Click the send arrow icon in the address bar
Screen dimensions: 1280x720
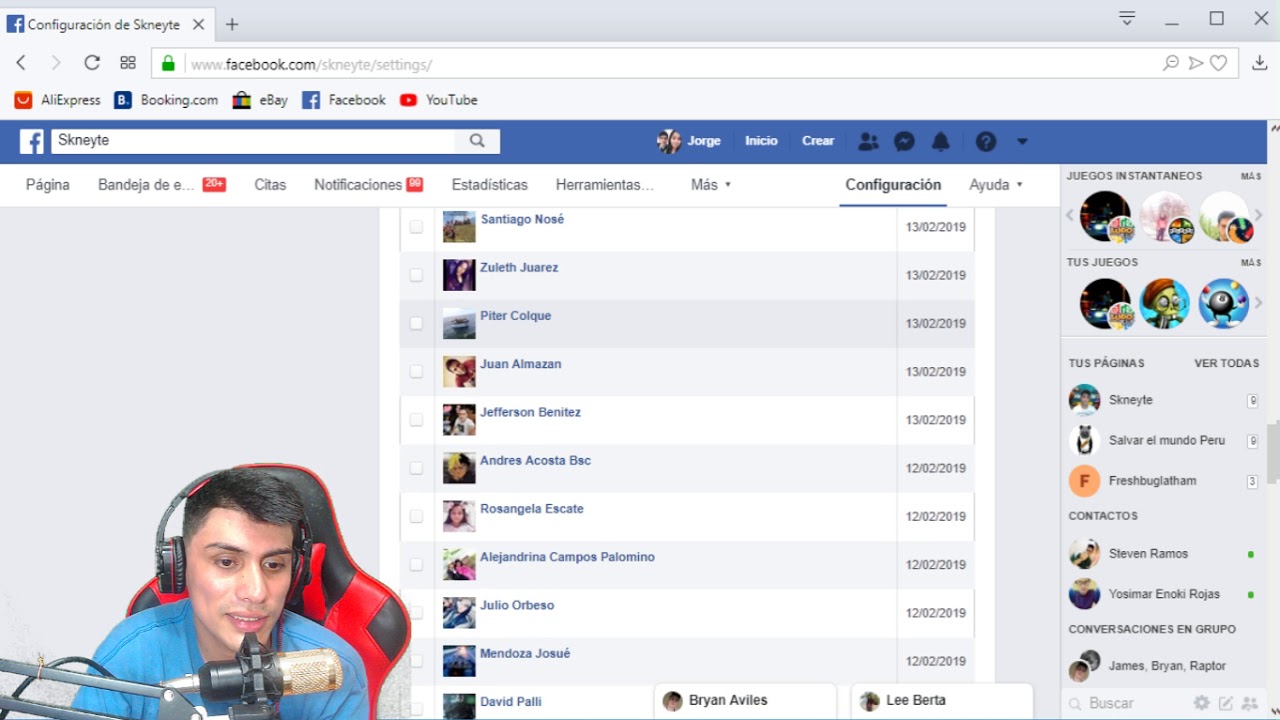point(1195,63)
